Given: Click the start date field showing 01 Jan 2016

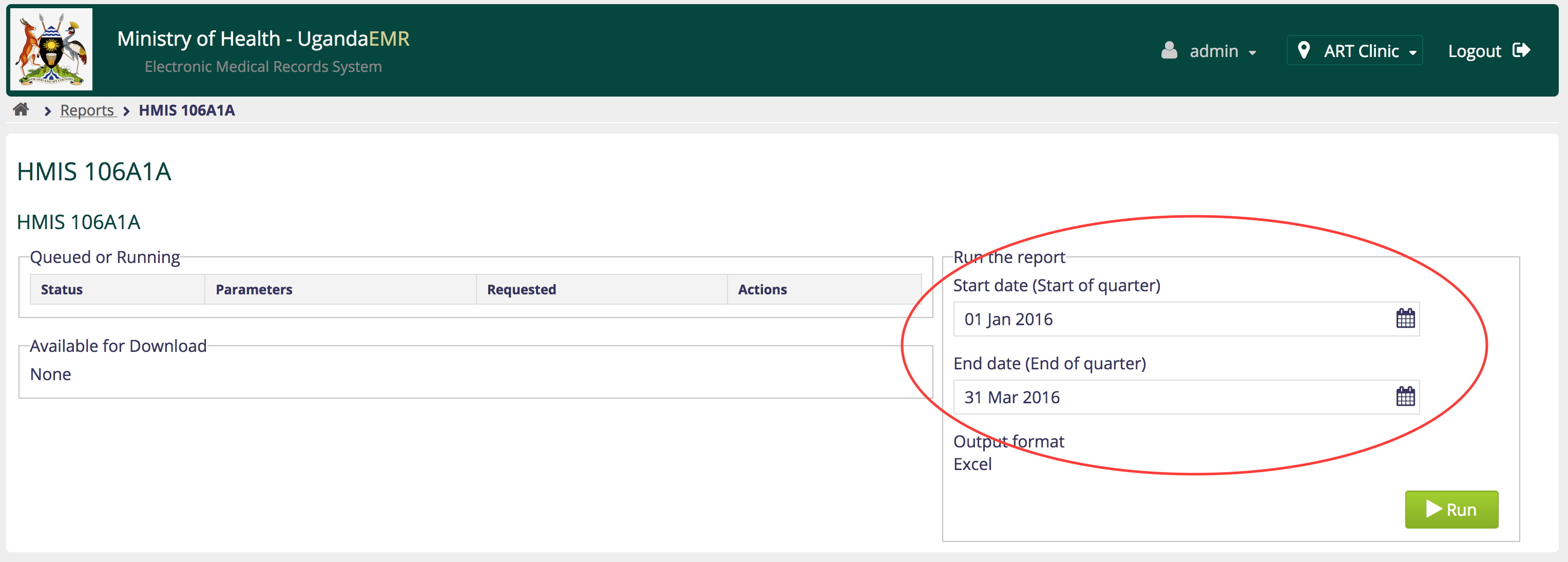Looking at the screenshot, I should (x=1169, y=319).
